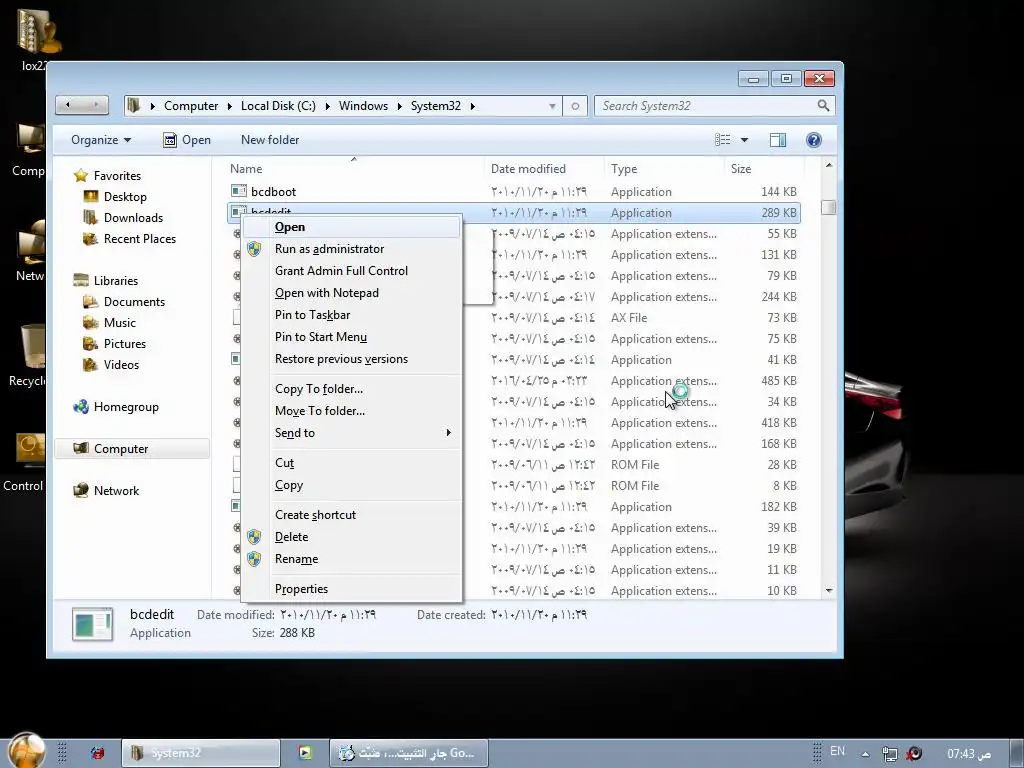Viewport: 1024px width, 768px height.
Task: Click the Libraries icon in the sidebar
Action: point(81,280)
